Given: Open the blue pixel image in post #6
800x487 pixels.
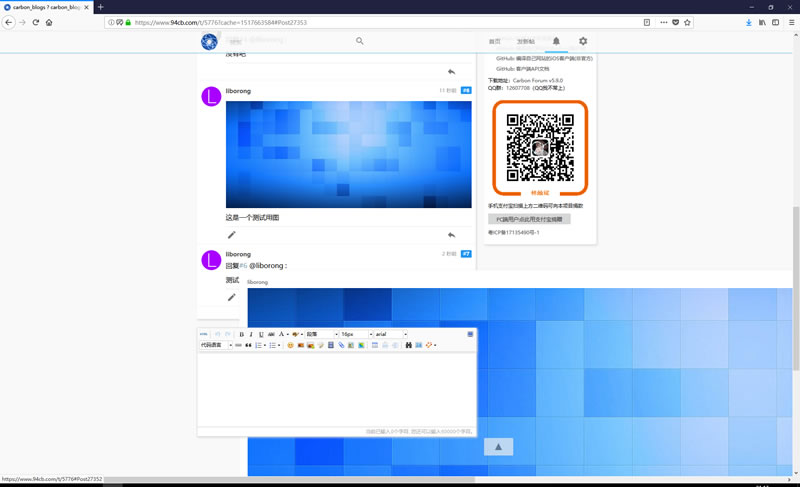Looking at the screenshot, I should [348, 155].
